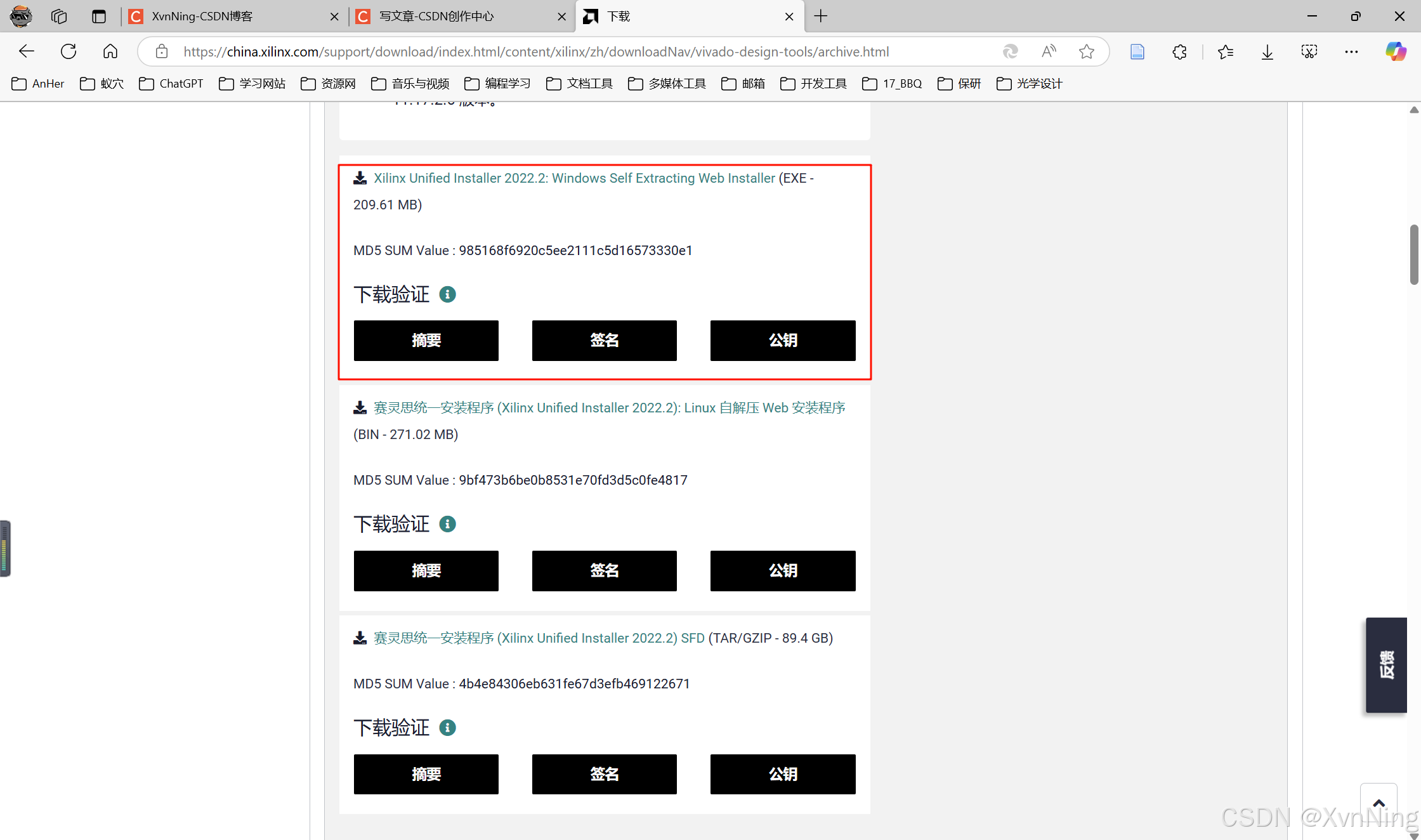Viewport: 1421px width, 840px height.
Task: Click 公钥 button under Linux installer
Action: pos(782,571)
